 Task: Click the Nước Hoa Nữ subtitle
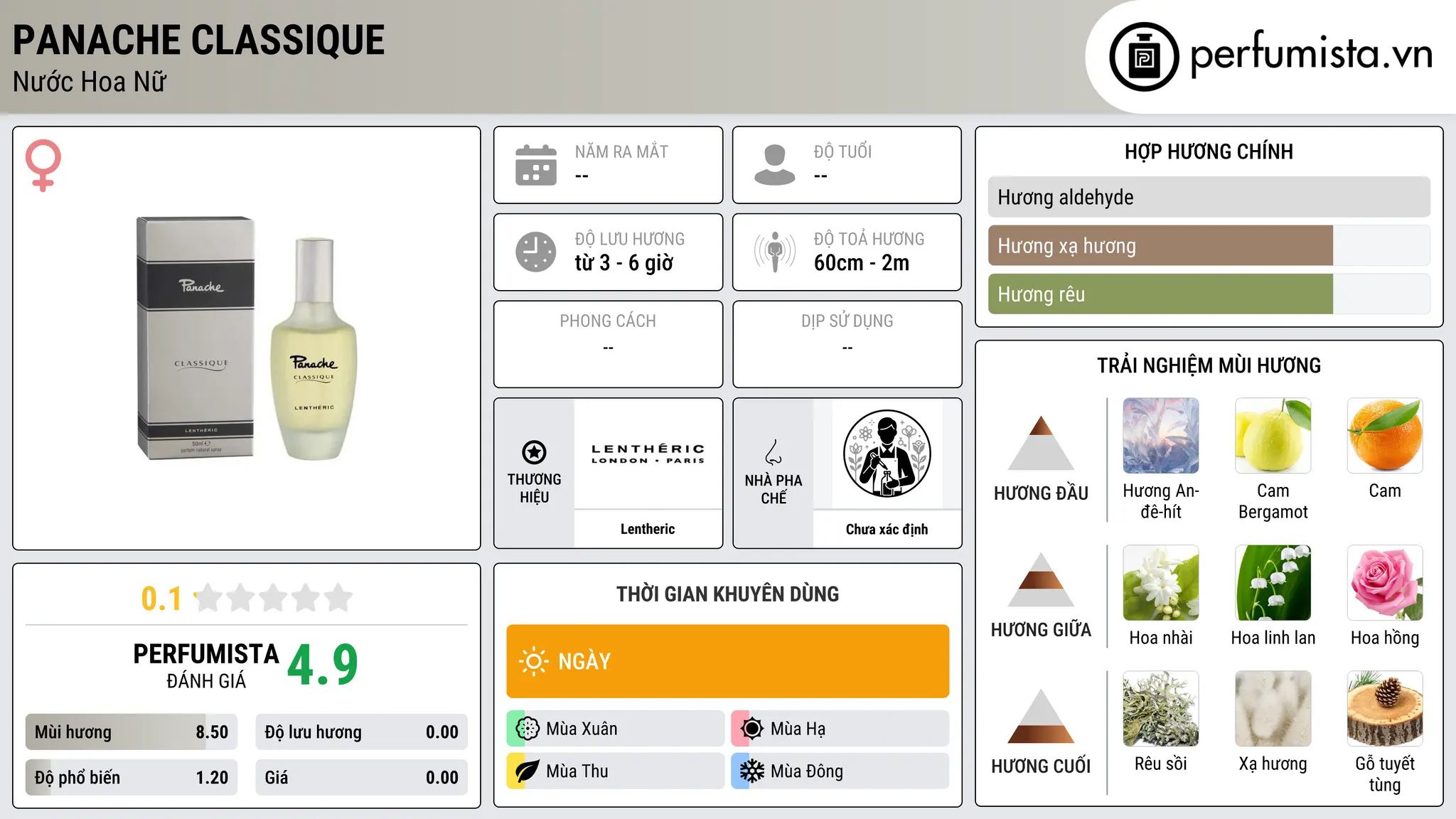coord(90,82)
